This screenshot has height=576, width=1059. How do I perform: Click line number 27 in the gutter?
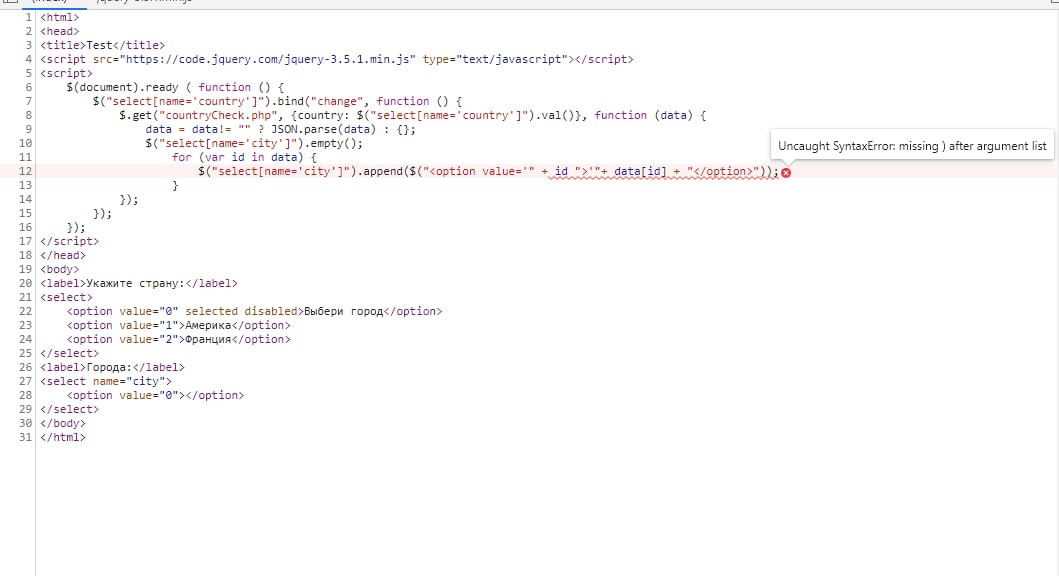point(25,381)
